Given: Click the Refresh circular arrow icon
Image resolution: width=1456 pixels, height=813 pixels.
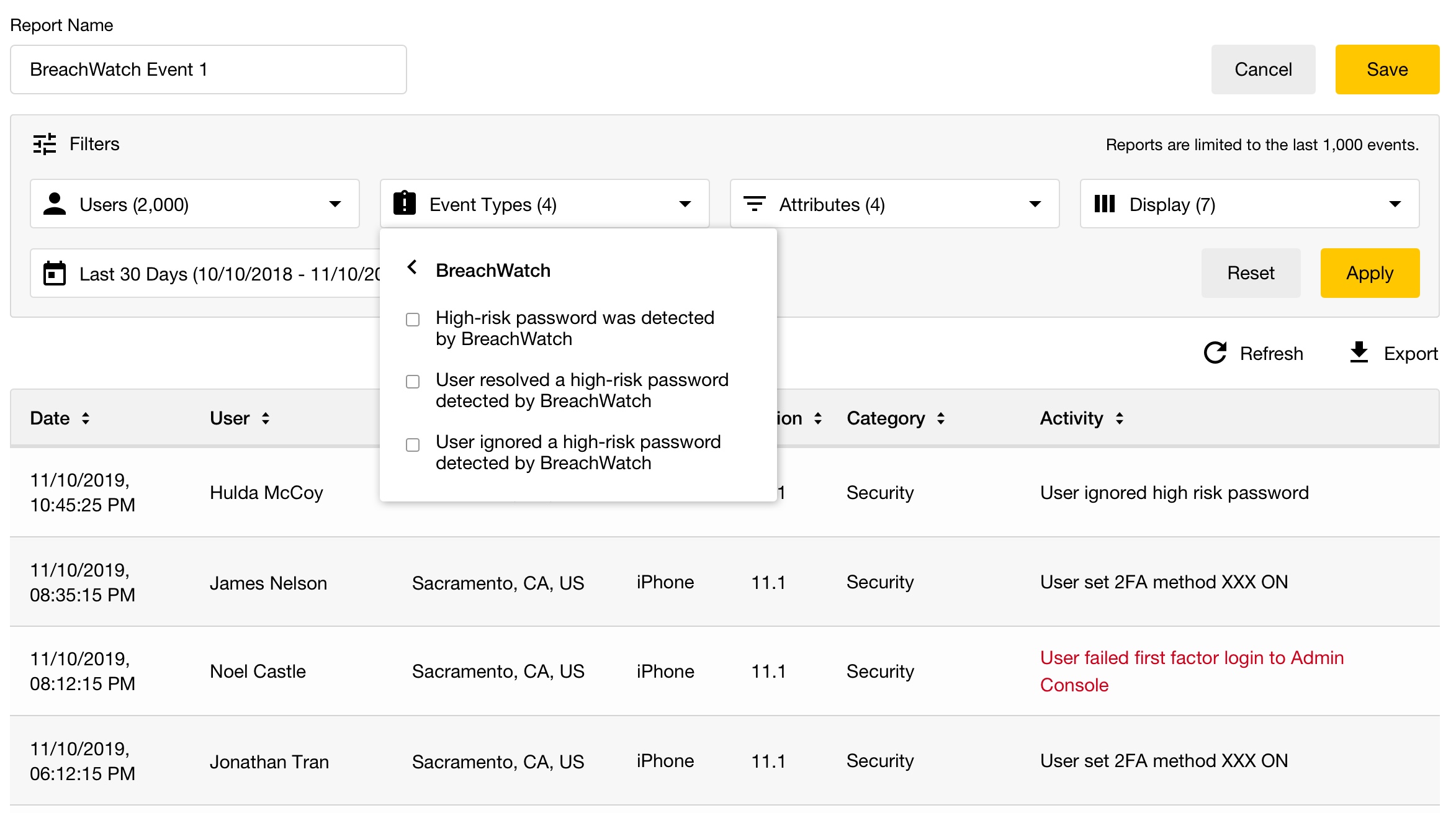Looking at the screenshot, I should (x=1215, y=353).
